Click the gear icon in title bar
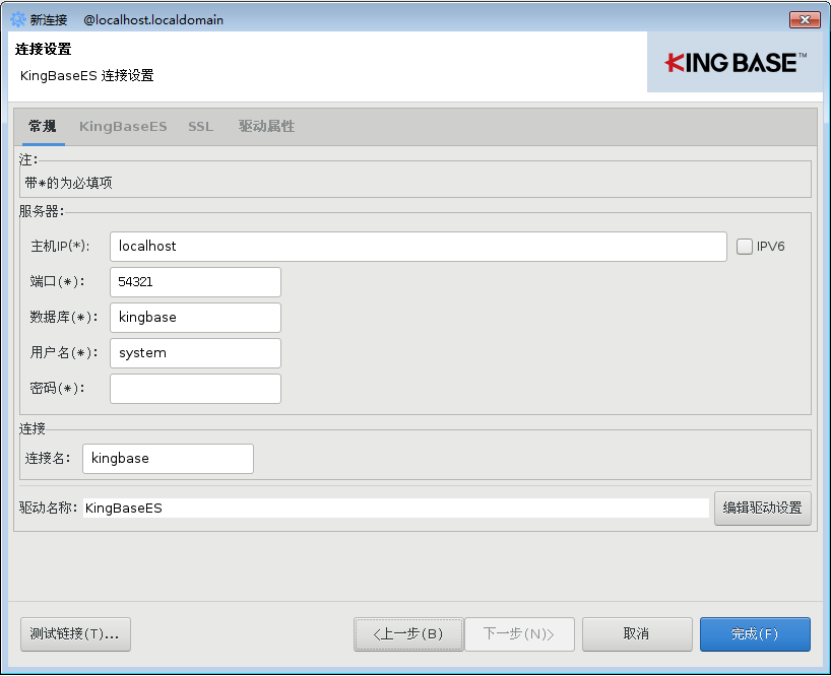The image size is (831, 676). click(18, 20)
